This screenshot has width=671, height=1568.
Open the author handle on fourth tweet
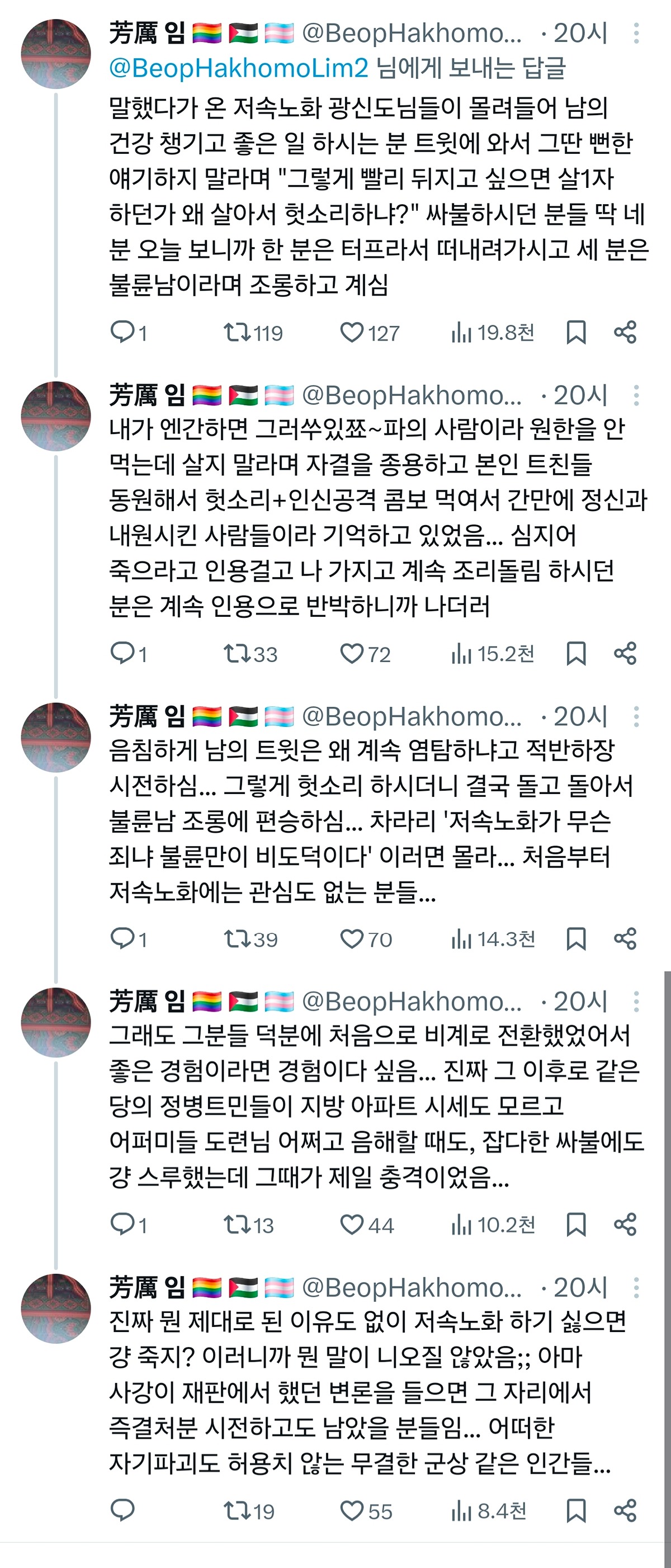(x=412, y=1002)
